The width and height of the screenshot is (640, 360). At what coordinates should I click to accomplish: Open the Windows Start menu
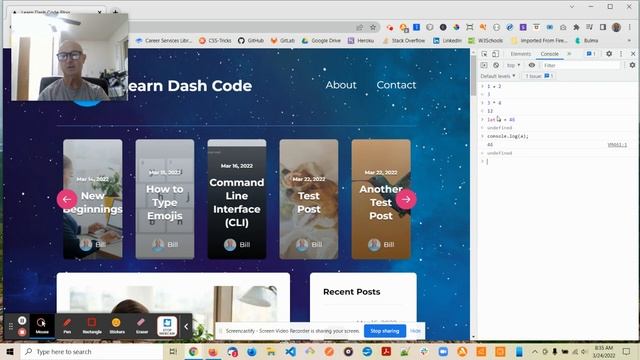tap(10, 351)
